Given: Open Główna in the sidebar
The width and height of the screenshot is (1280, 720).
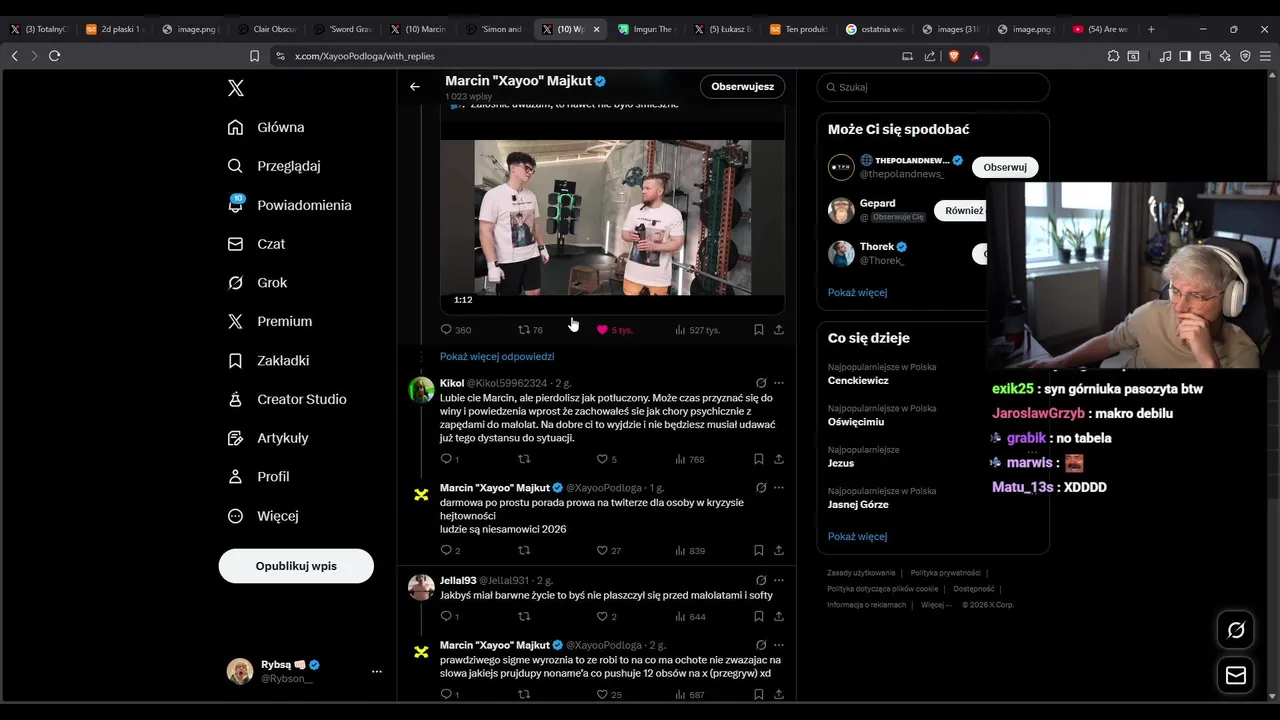Looking at the screenshot, I should [x=267, y=127].
